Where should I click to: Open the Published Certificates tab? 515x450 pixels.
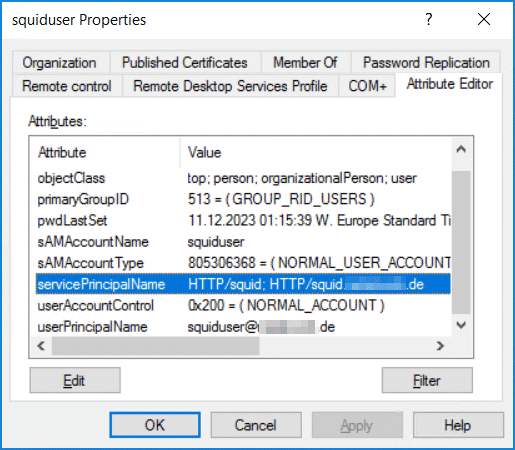tap(185, 62)
